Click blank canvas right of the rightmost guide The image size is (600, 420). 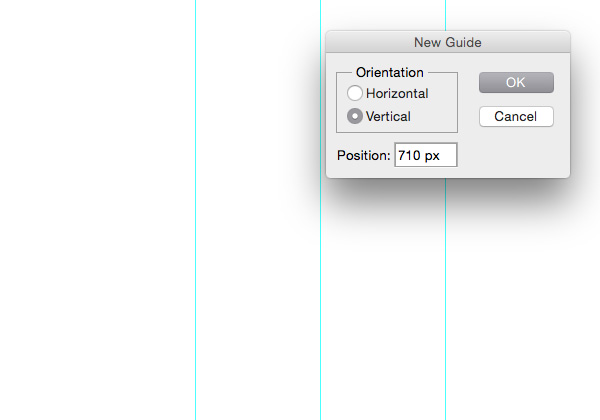point(523,306)
